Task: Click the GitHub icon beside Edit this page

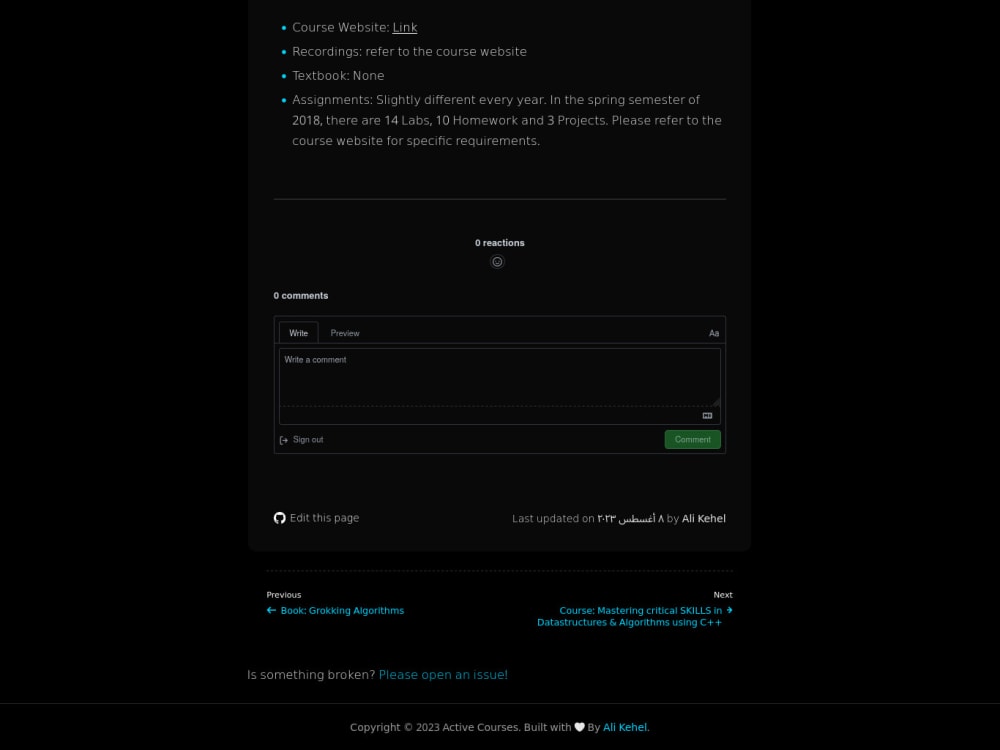Action: pyautogui.click(x=280, y=517)
